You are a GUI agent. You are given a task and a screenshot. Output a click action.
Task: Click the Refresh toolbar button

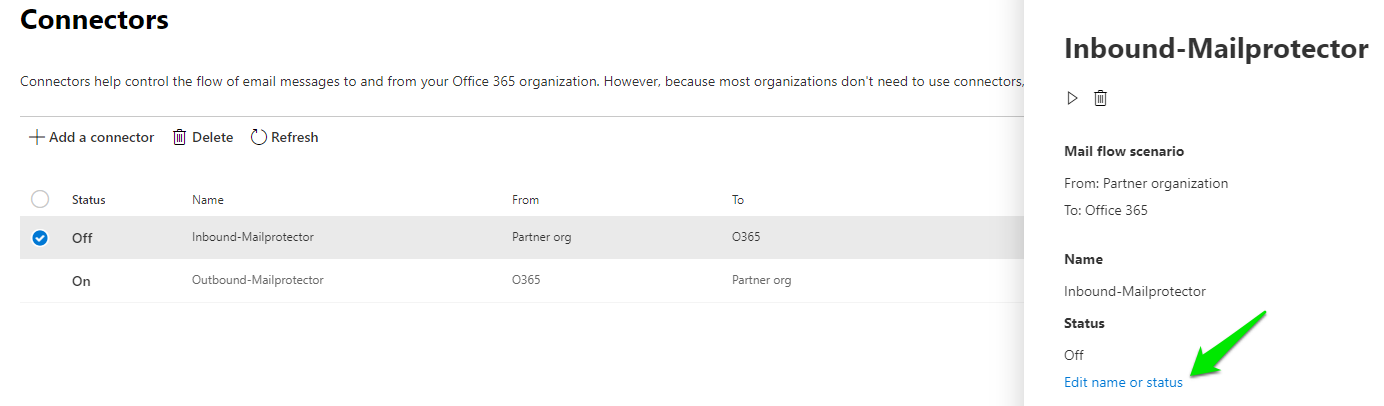click(x=284, y=137)
